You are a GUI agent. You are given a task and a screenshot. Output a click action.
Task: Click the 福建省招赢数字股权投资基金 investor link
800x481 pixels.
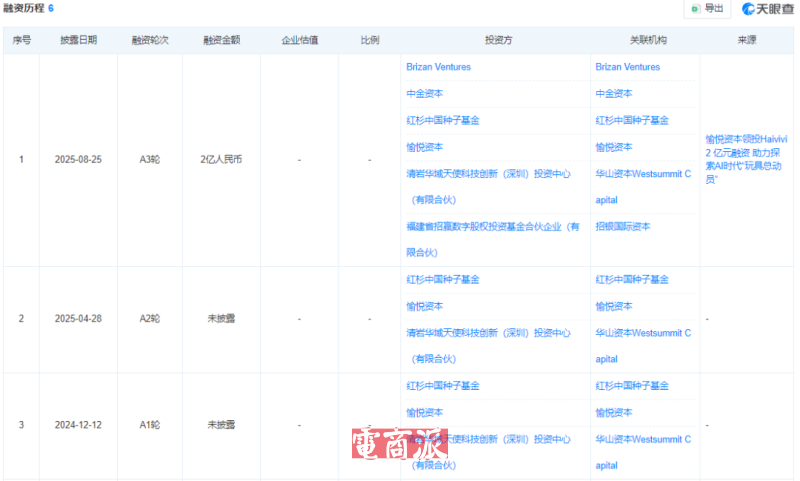coord(492,227)
